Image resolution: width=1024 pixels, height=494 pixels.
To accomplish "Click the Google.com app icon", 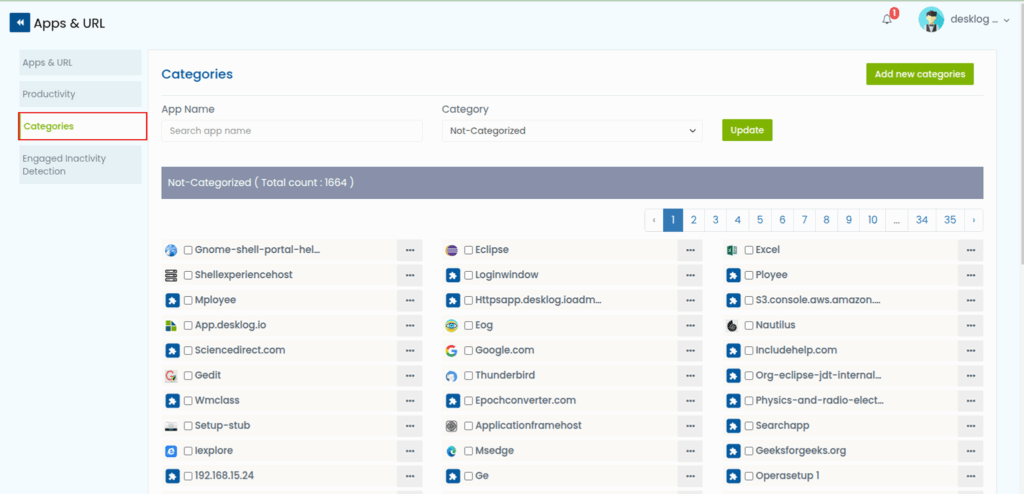I will (452, 351).
